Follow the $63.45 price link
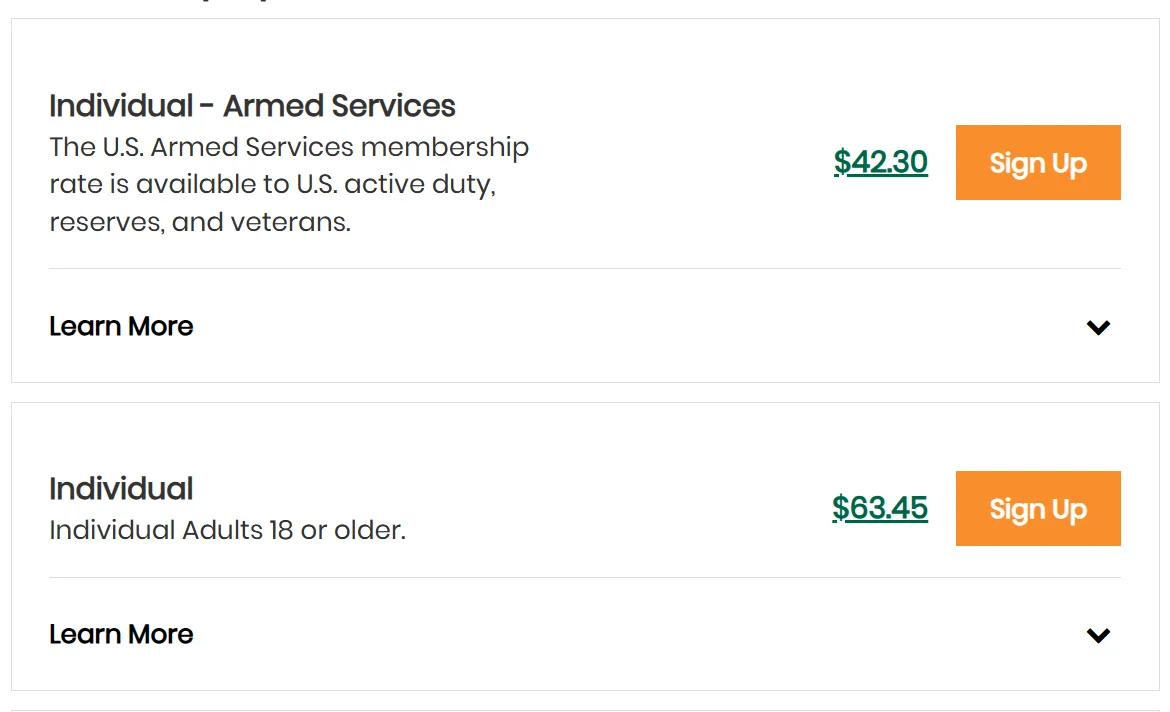This screenshot has width=1170, height=712. (x=879, y=508)
